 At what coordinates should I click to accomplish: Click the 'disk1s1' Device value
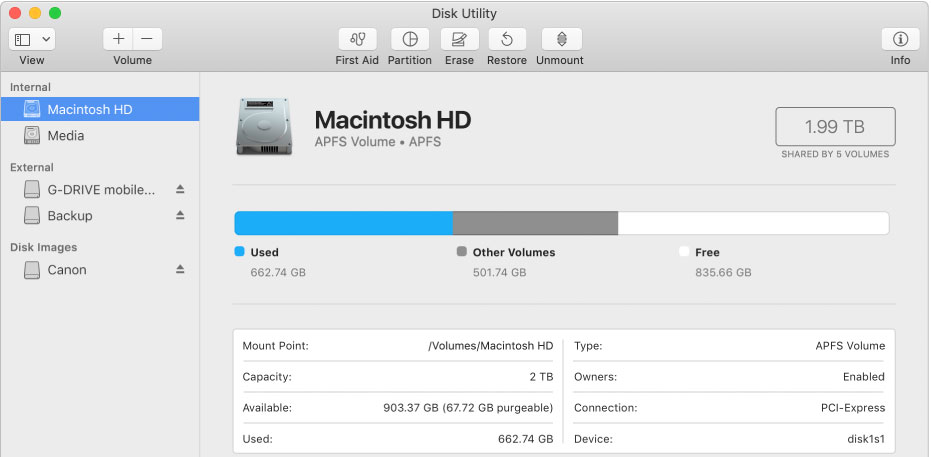(x=866, y=439)
